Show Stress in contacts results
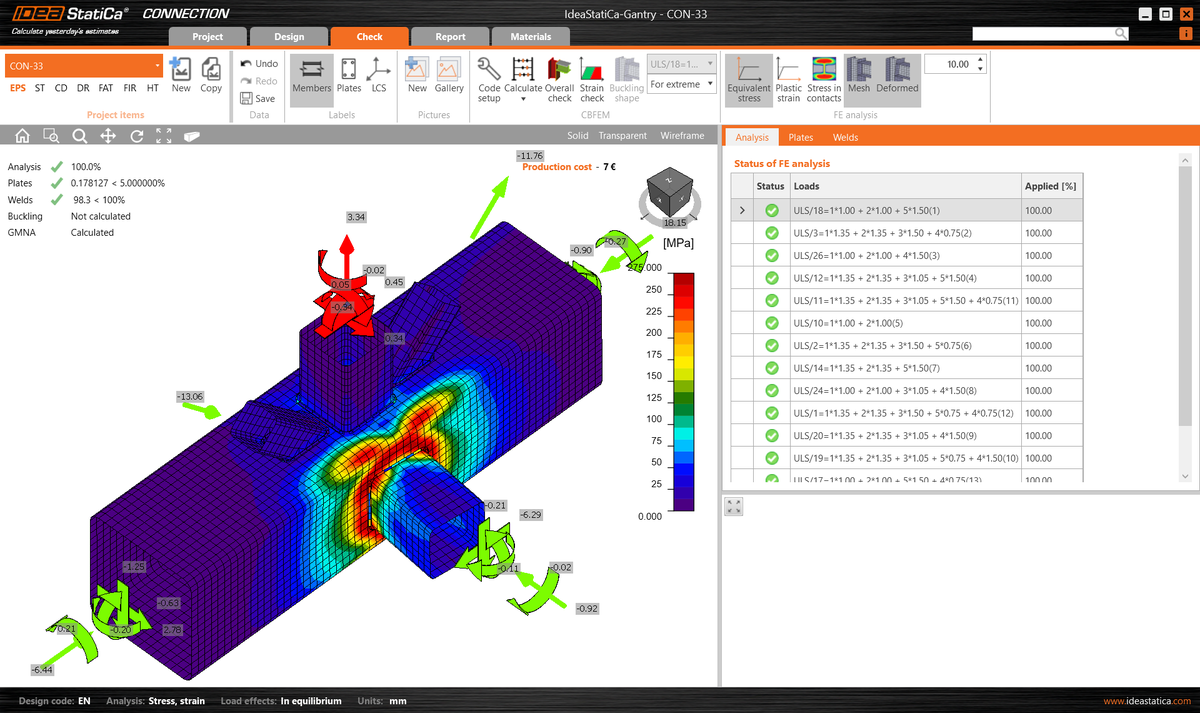This screenshot has width=1200, height=713. tap(823, 78)
